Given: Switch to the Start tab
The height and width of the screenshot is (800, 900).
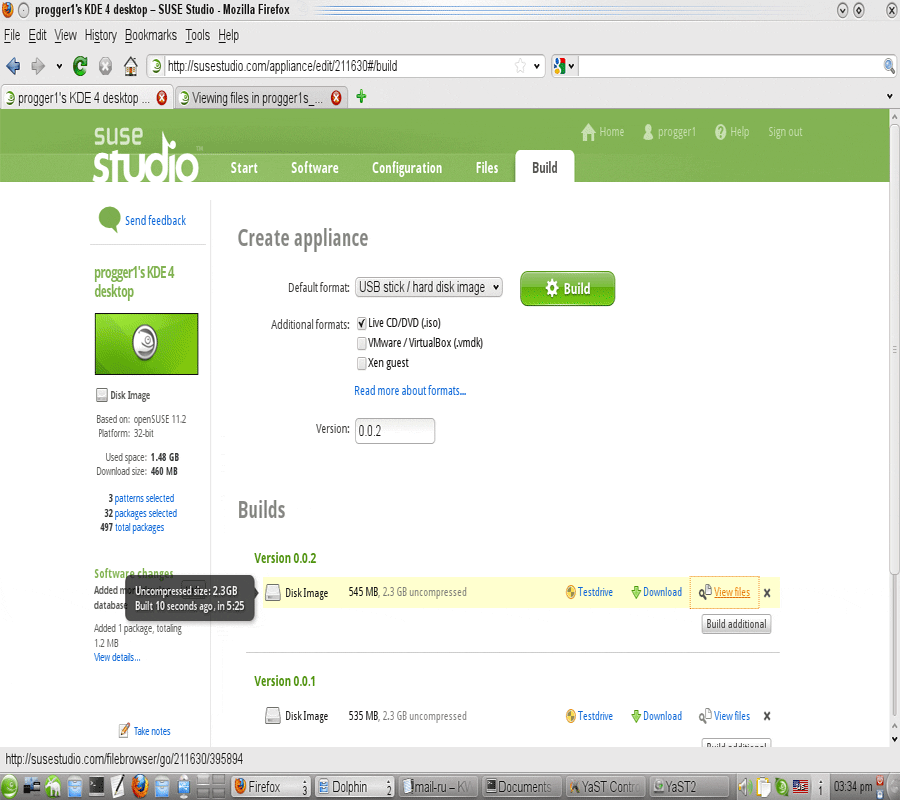Looking at the screenshot, I should [244, 168].
